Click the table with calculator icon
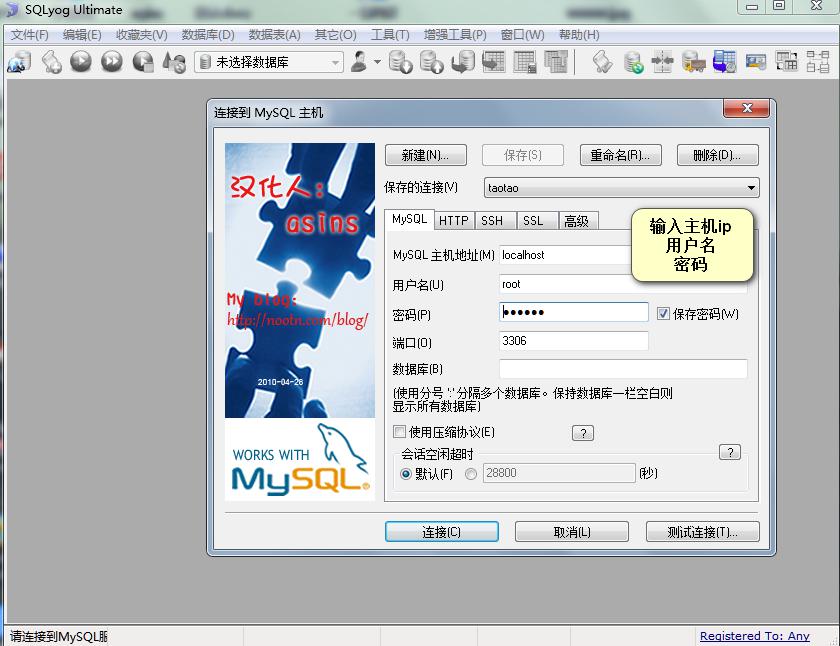Screen dimensions: 840x646 coord(524,62)
